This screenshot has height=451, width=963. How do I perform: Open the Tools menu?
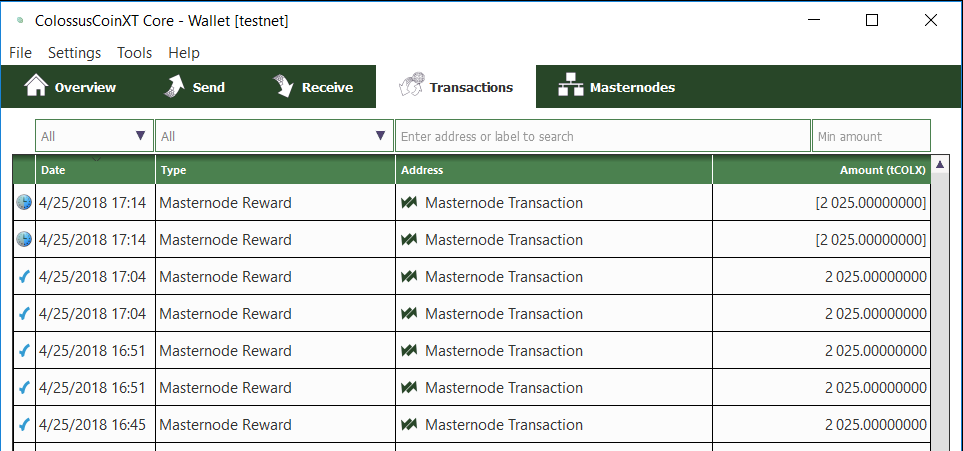[x=135, y=53]
